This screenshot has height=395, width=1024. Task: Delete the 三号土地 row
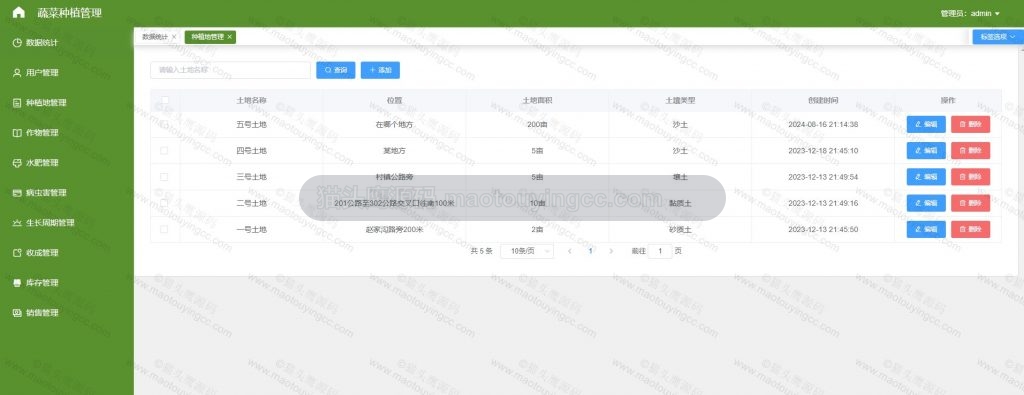(x=970, y=177)
